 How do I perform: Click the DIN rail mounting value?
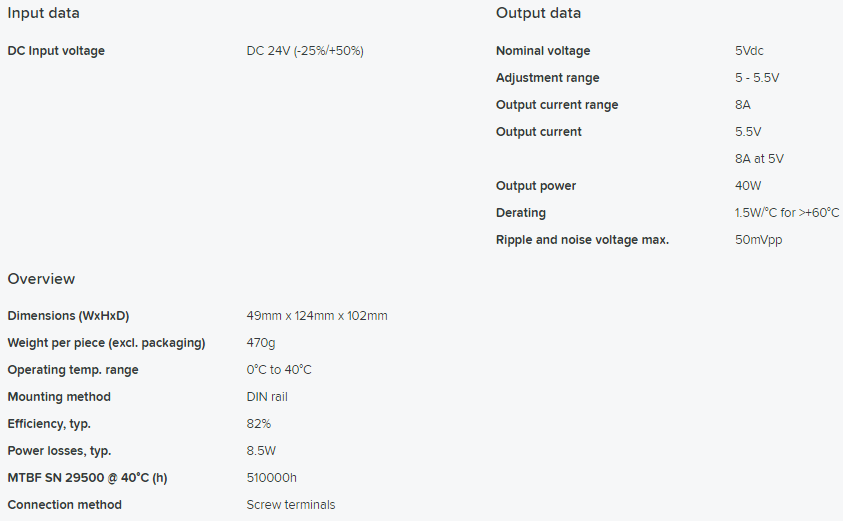click(267, 397)
